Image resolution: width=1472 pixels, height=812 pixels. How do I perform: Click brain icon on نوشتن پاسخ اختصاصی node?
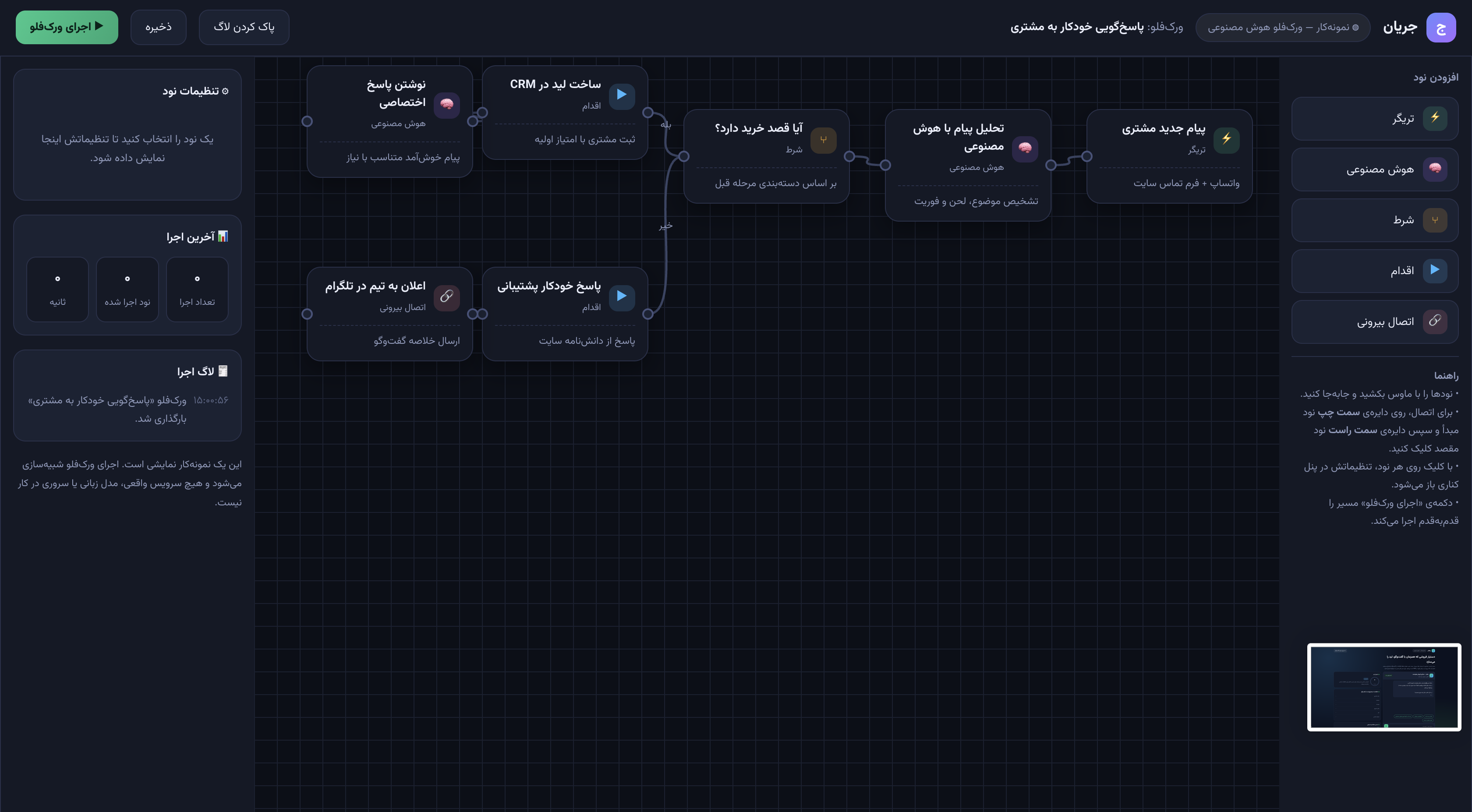tap(447, 105)
